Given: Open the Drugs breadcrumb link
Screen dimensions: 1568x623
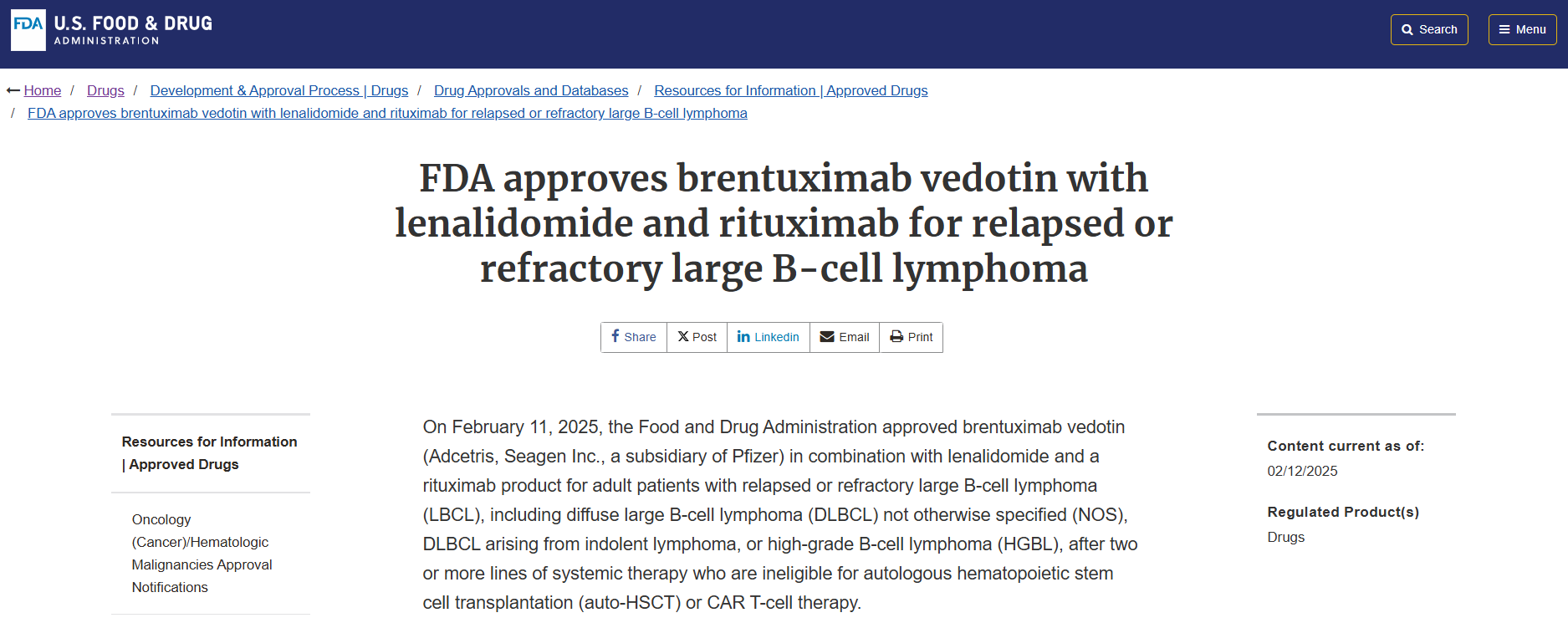Looking at the screenshot, I should pyautogui.click(x=105, y=90).
